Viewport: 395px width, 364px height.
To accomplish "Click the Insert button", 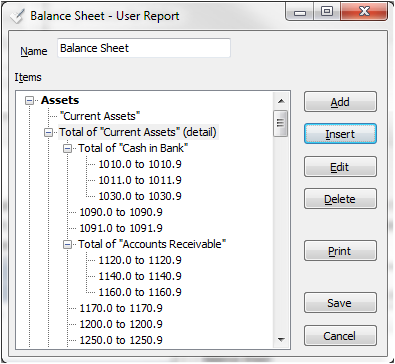I will [340, 134].
